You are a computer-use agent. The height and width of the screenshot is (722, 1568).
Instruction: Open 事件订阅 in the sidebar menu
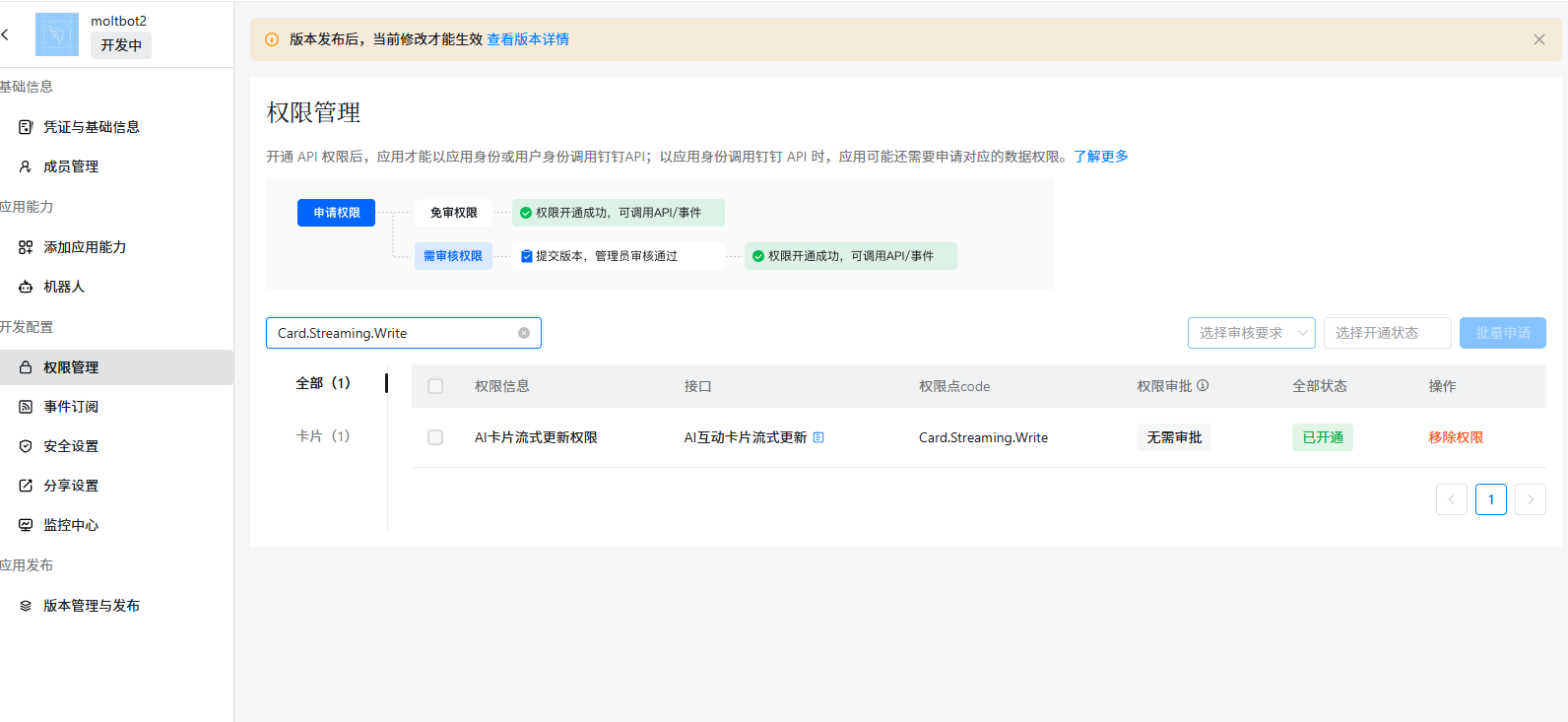[71, 407]
